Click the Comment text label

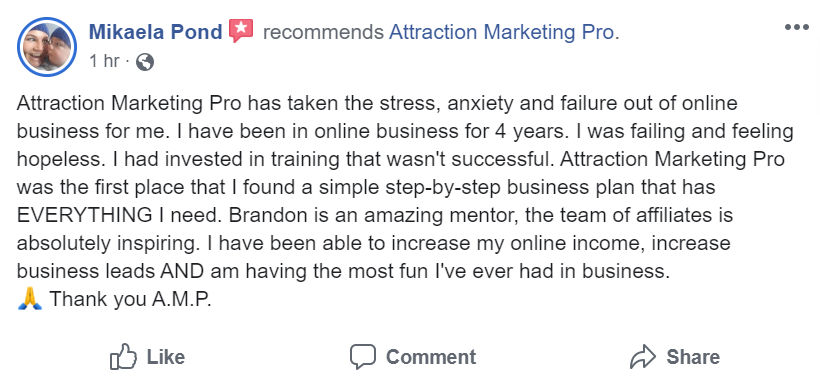pos(431,357)
